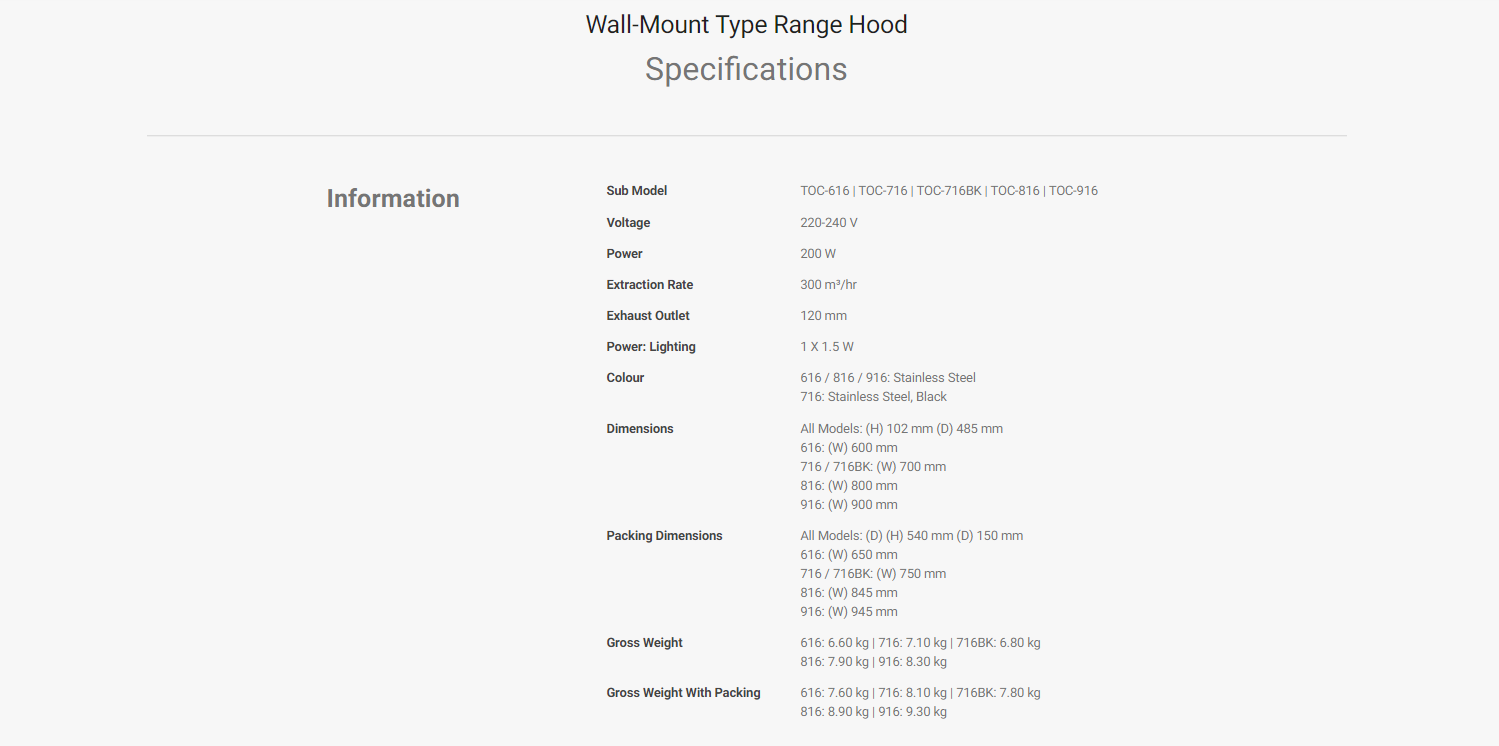Click the Wall-Mount Type Range Hood title
The height and width of the screenshot is (746, 1499).
click(746, 25)
